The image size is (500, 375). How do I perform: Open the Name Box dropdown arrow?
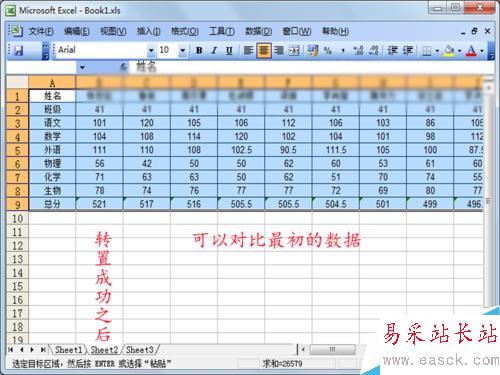(82, 67)
